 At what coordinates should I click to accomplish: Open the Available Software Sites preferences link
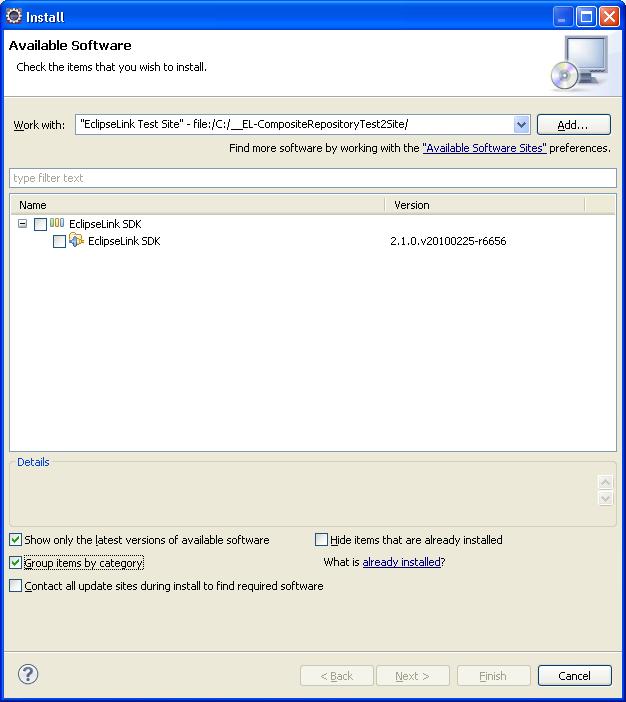tap(484, 148)
